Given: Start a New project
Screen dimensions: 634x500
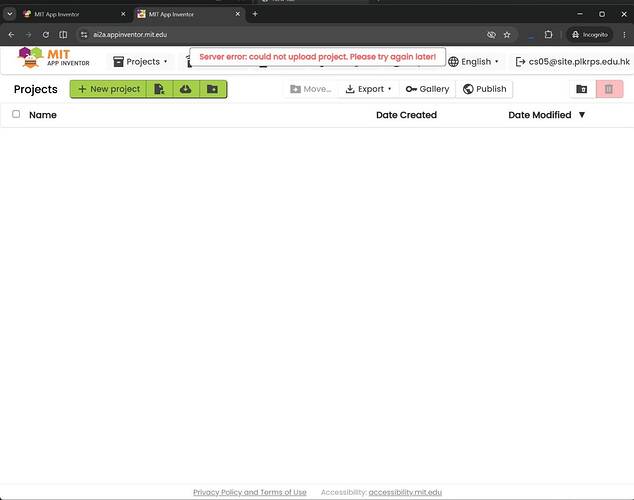Looking at the screenshot, I should point(109,89).
